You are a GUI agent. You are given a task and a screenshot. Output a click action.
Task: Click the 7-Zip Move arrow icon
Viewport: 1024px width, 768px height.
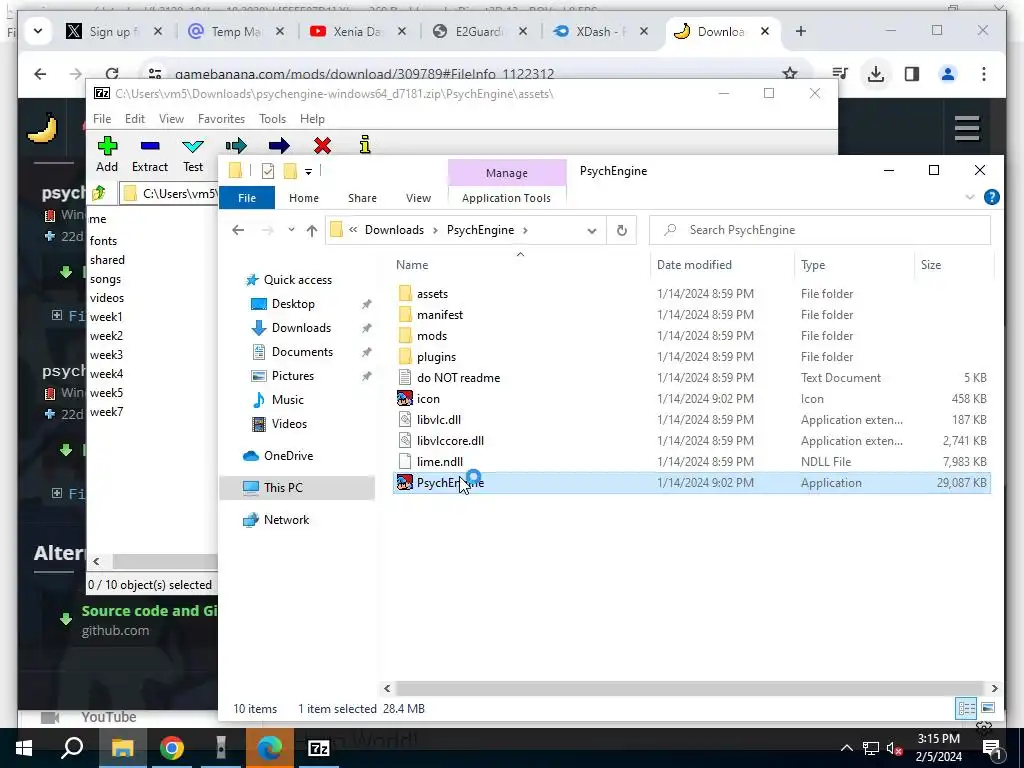tap(279, 145)
